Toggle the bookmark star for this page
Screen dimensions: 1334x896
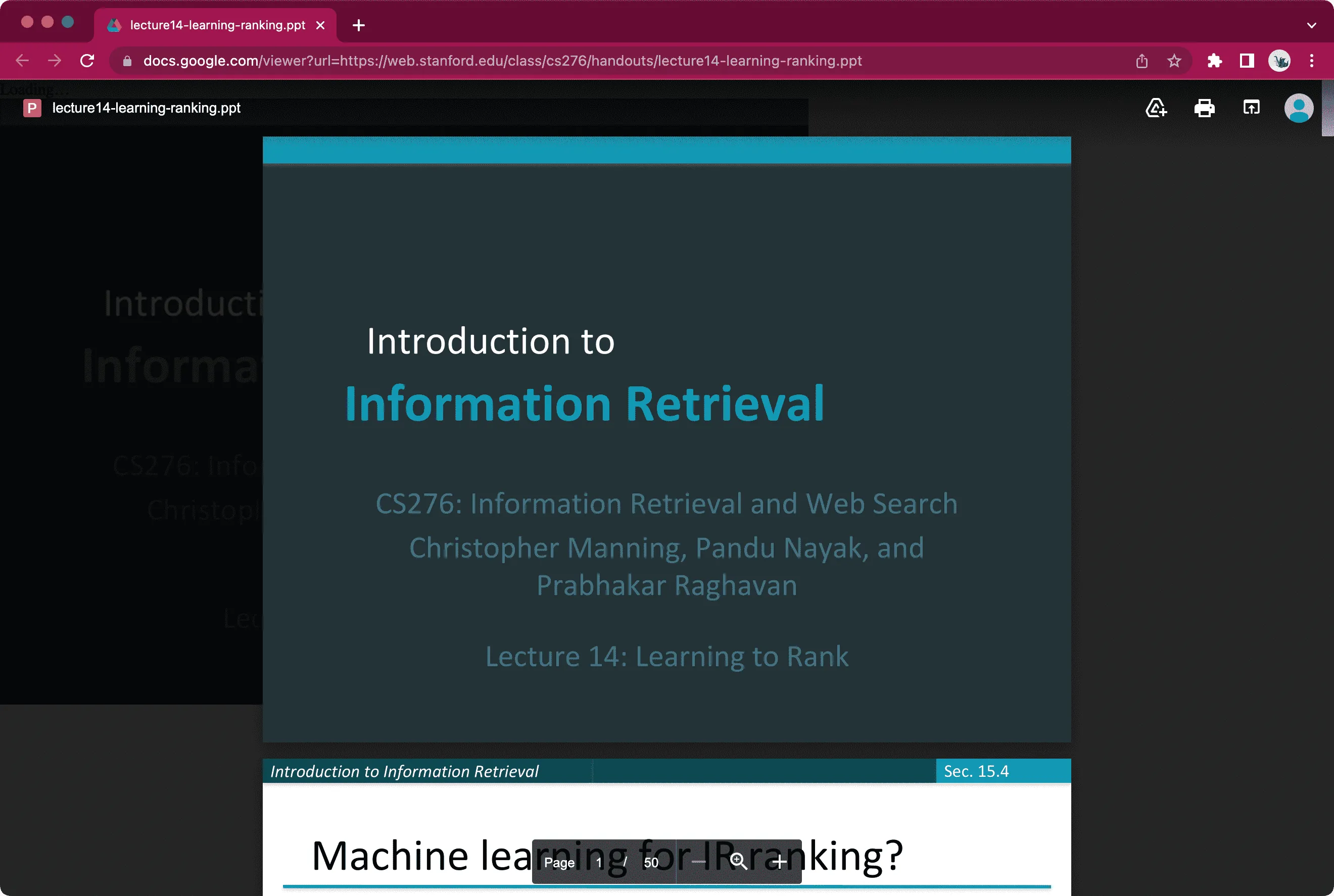(x=1174, y=61)
